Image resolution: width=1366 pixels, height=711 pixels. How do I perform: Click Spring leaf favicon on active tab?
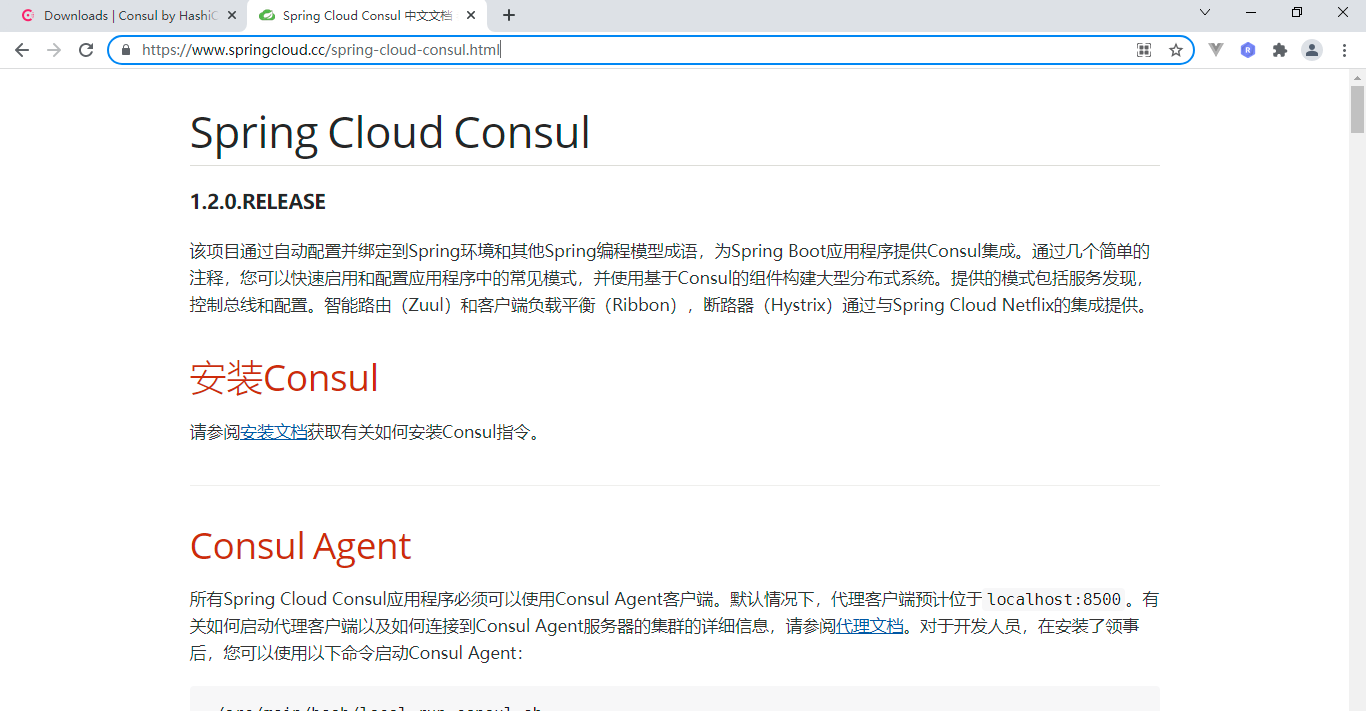(266, 15)
